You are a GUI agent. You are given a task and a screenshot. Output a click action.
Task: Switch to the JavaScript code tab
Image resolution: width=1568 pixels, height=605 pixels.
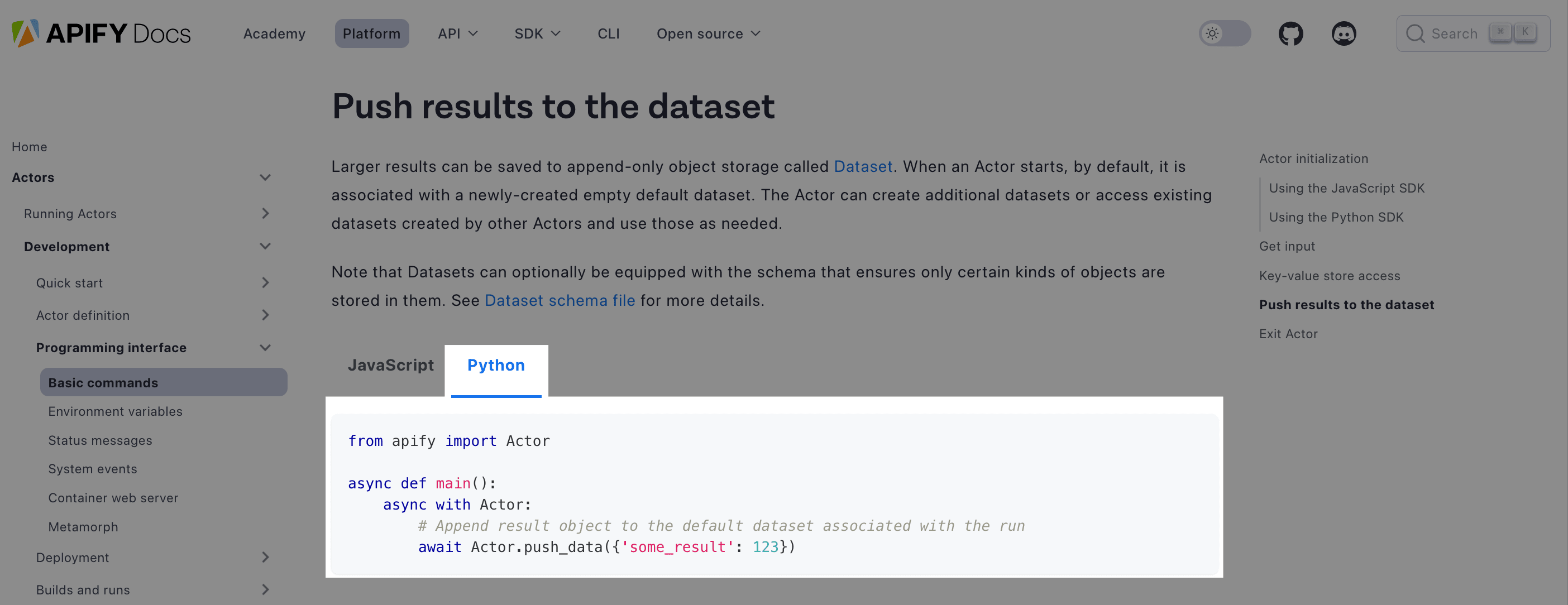pyautogui.click(x=391, y=365)
